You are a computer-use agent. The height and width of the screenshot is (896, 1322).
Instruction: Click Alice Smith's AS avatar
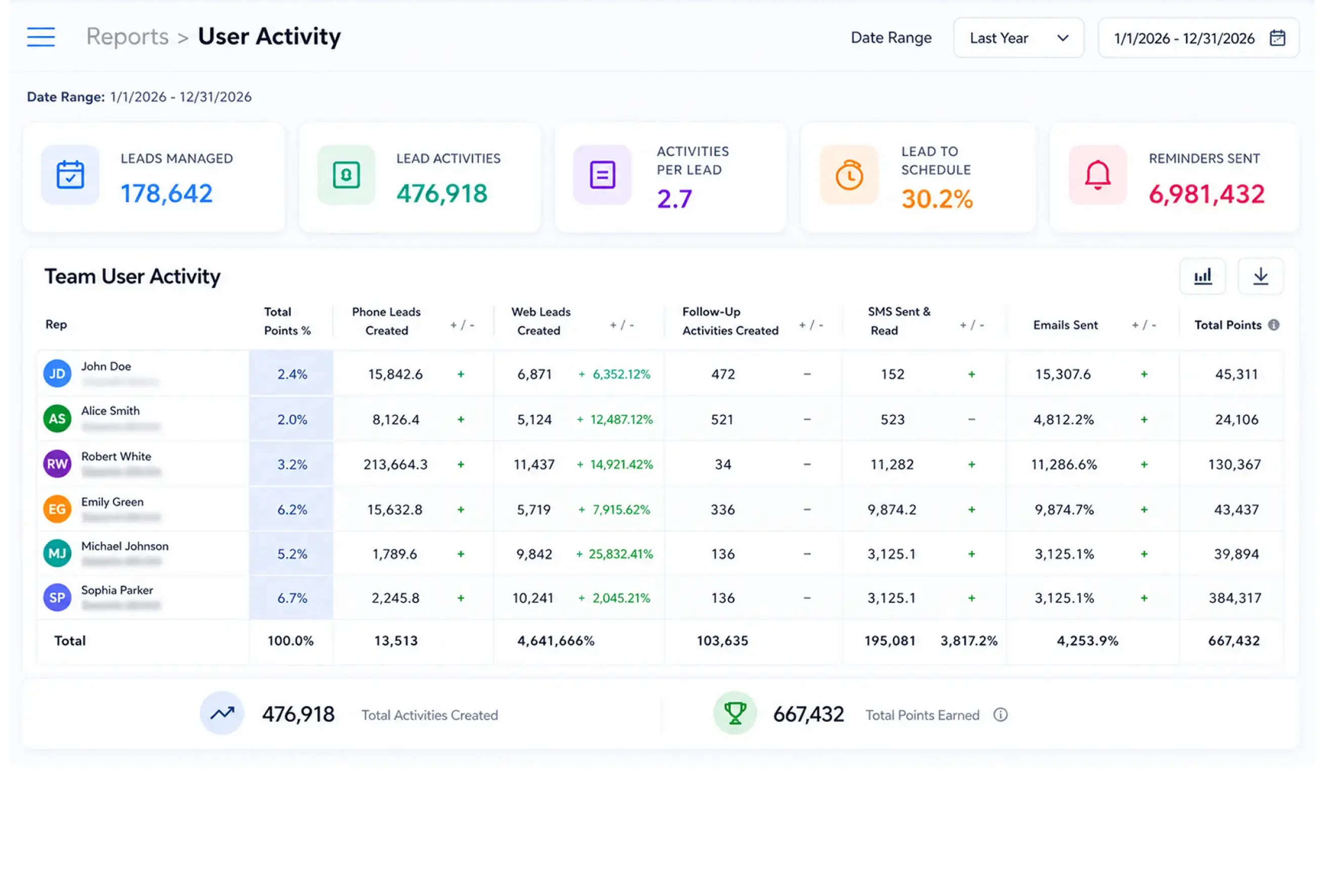tap(58, 419)
